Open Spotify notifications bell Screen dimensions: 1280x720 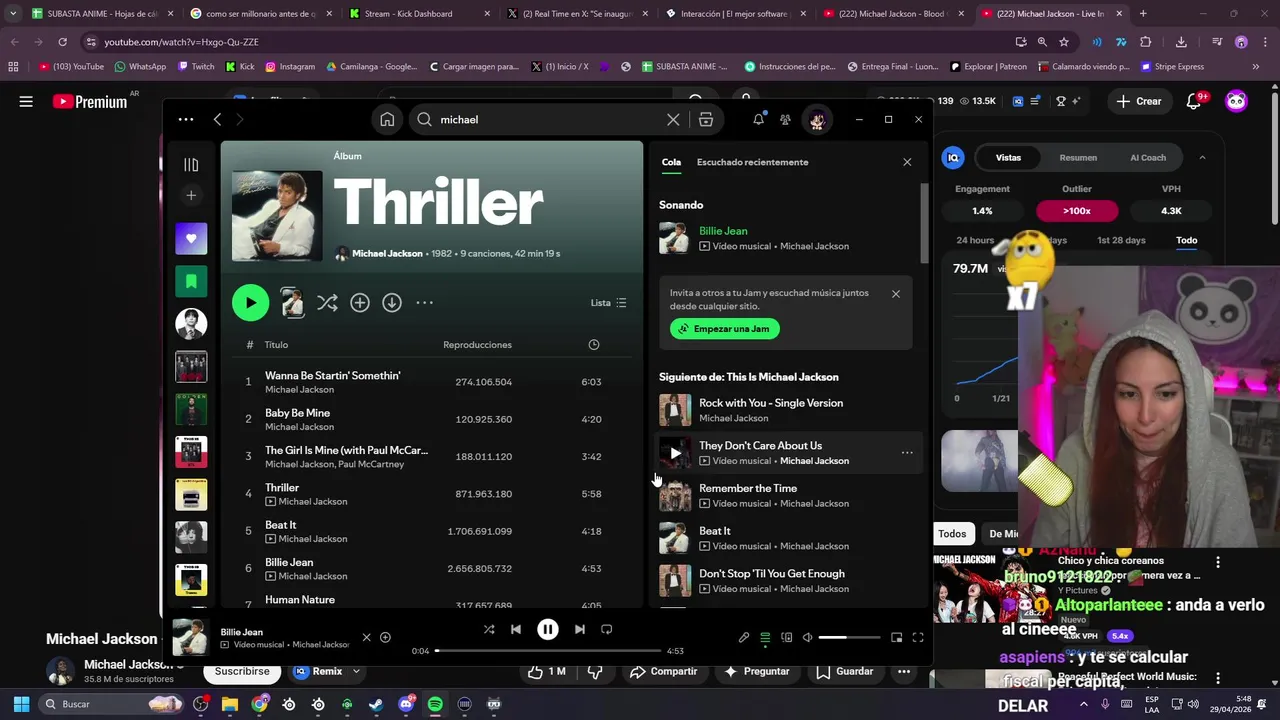point(758,119)
